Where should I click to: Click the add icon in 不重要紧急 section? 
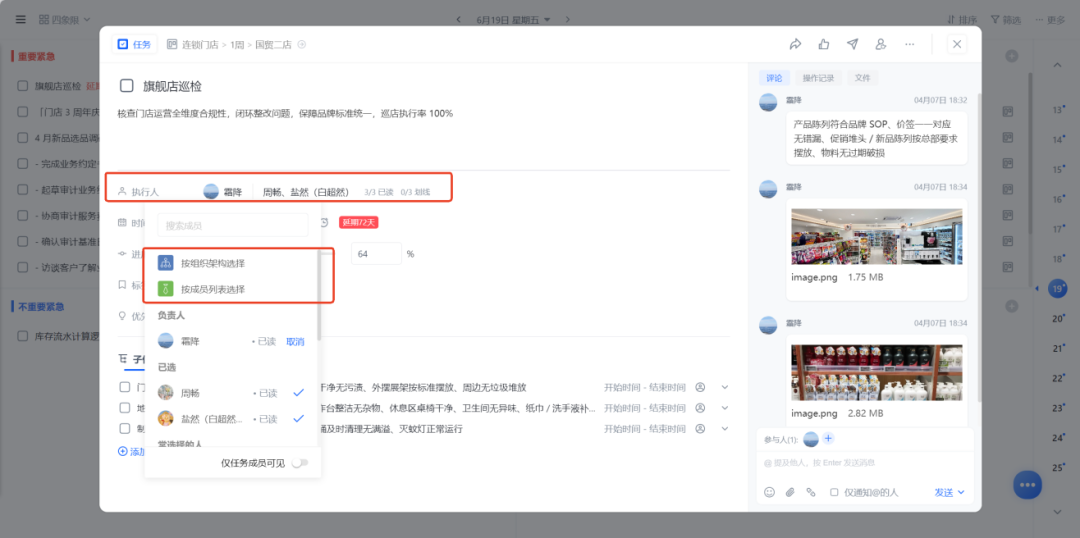coord(1011,306)
